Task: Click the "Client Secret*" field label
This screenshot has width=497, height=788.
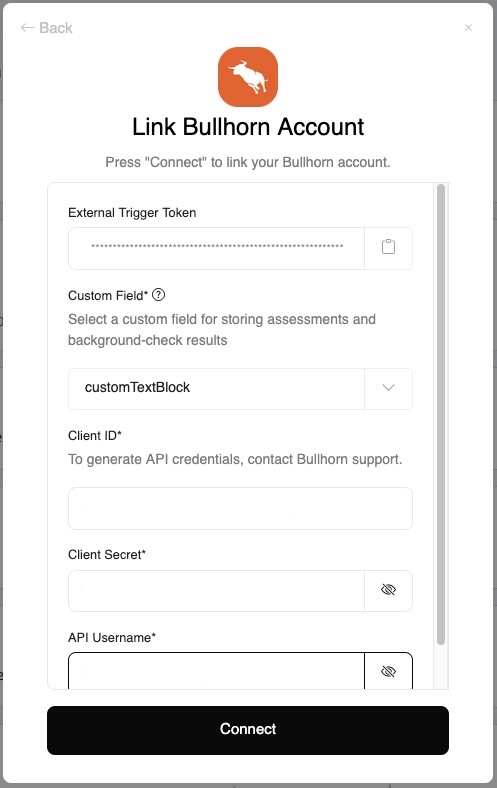Action: coord(107,554)
